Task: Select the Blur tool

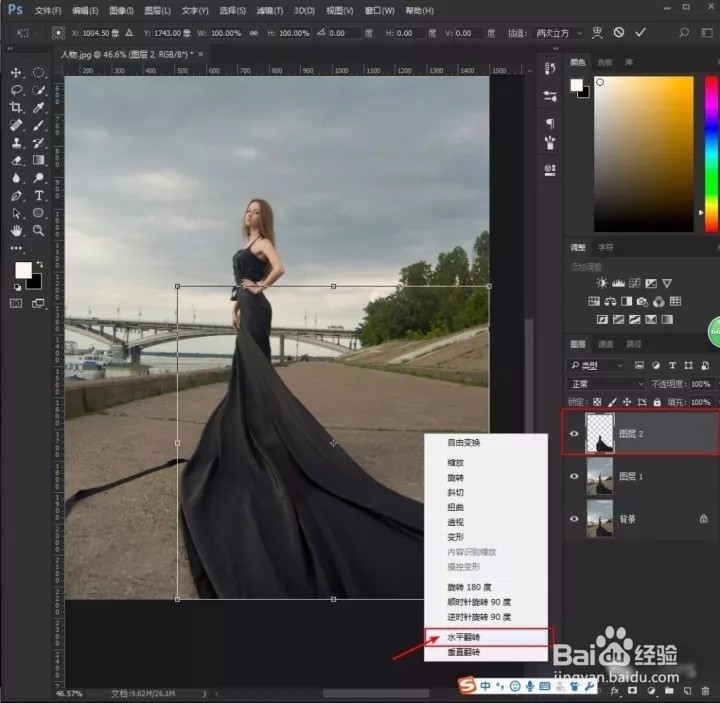Action: [16, 178]
